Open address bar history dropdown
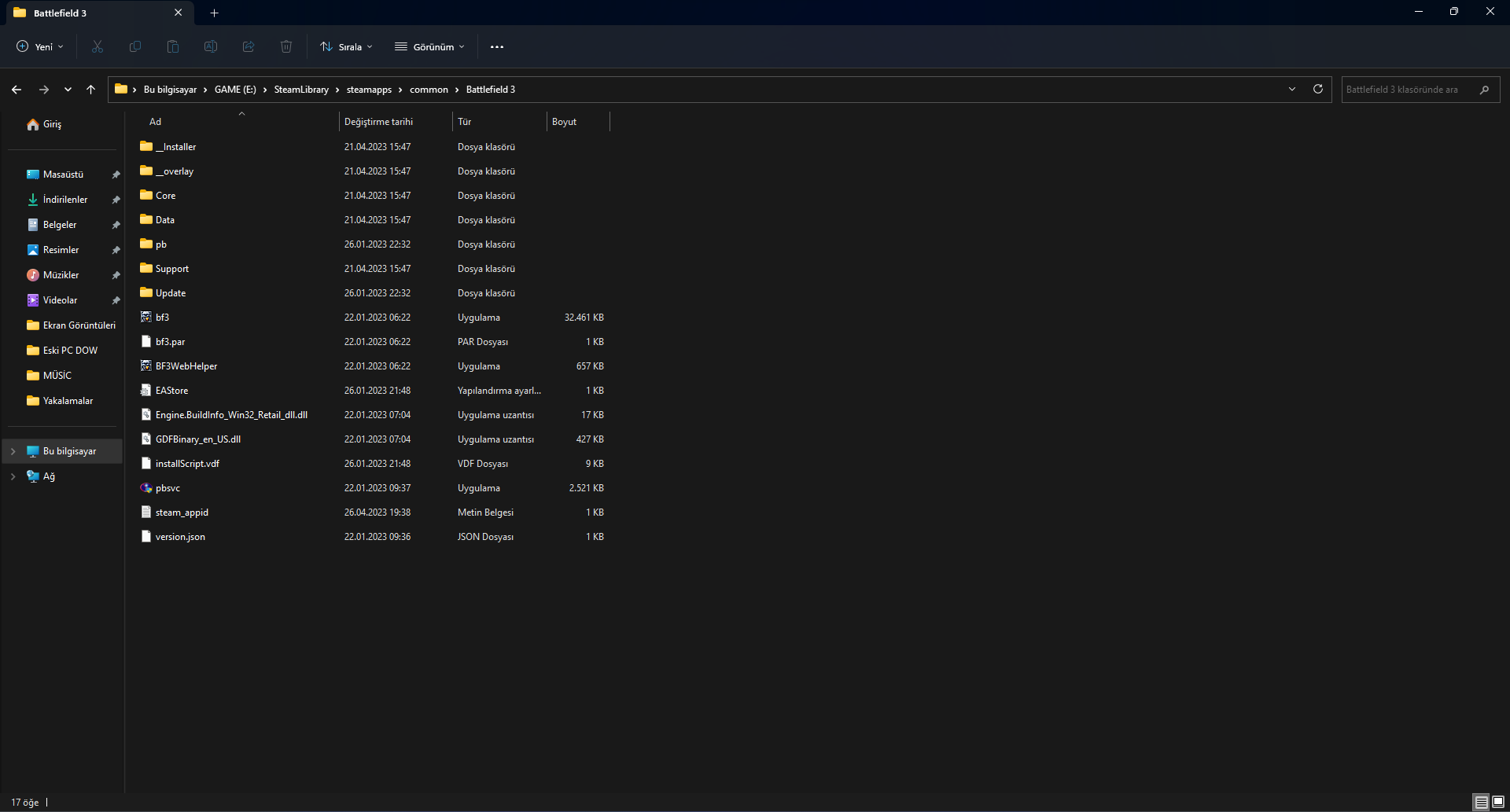This screenshot has width=1510, height=812. click(x=1292, y=89)
